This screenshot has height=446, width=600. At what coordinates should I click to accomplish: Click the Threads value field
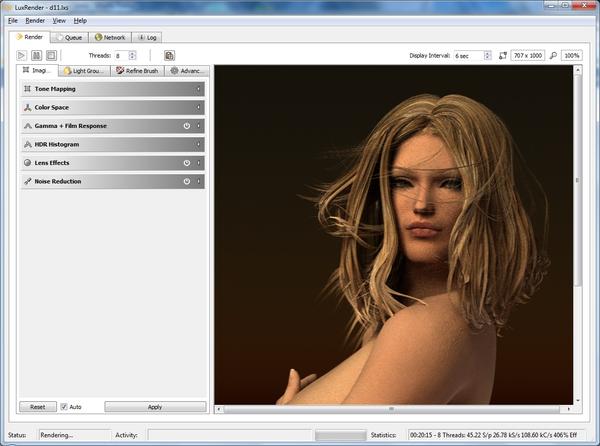pos(122,55)
